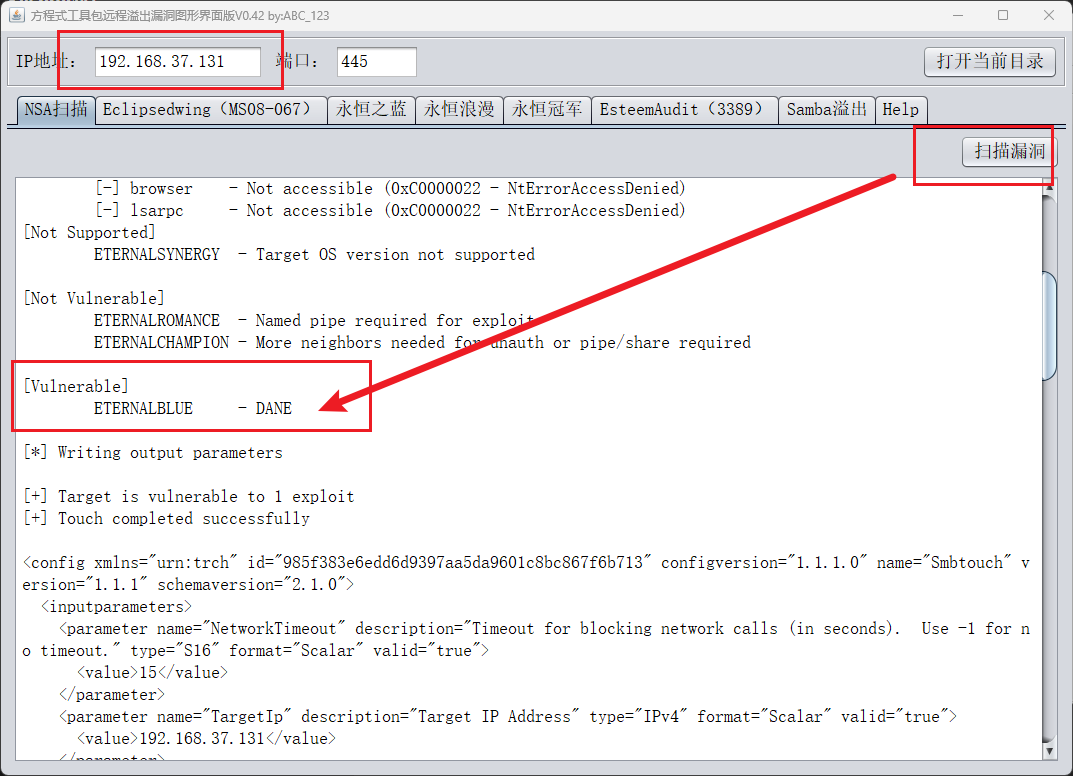Focus the 端口 field showing 445
The image size is (1073, 776).
coord(376,62)
